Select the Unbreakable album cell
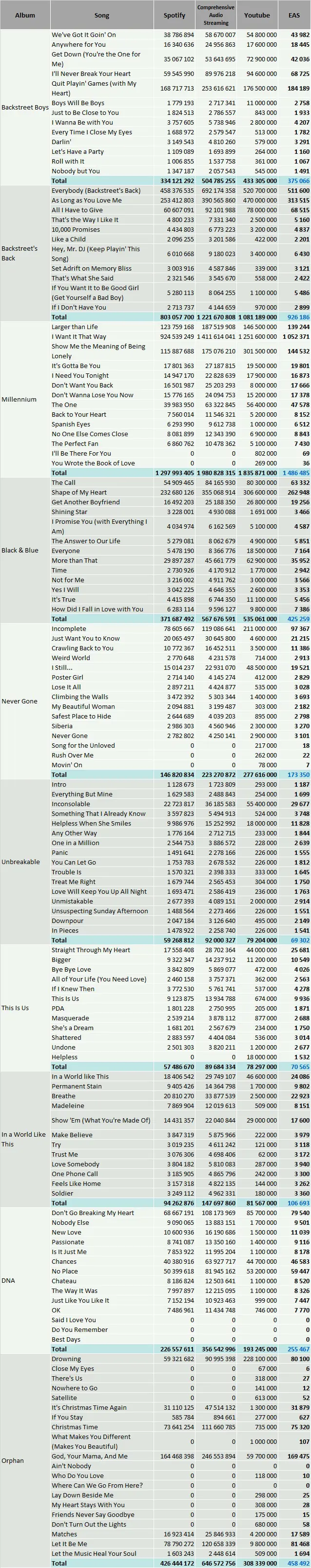This screenshot has width=311, height=1568. (25, 862)
